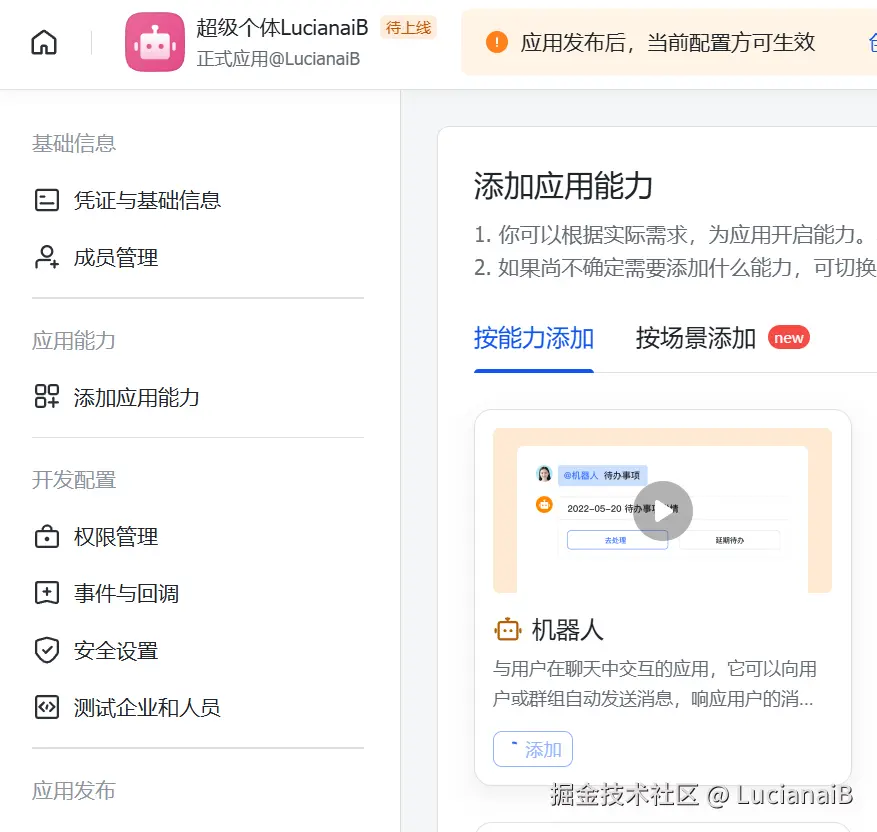This screenshot has width=877, height=832.
Task: Click the member management person icon
Action: click(47, 258)
